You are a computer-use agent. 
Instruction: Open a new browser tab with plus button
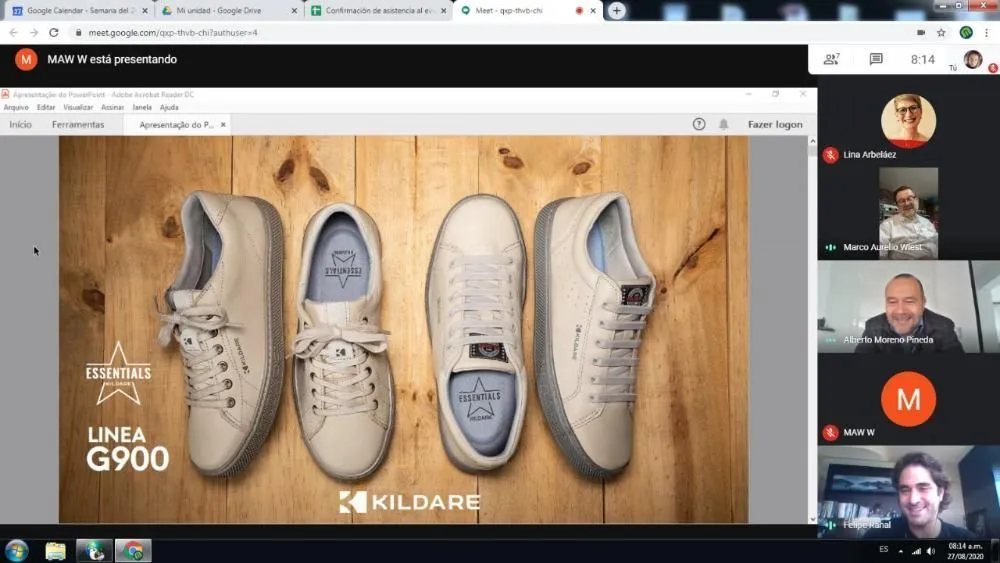click(616, 10)
